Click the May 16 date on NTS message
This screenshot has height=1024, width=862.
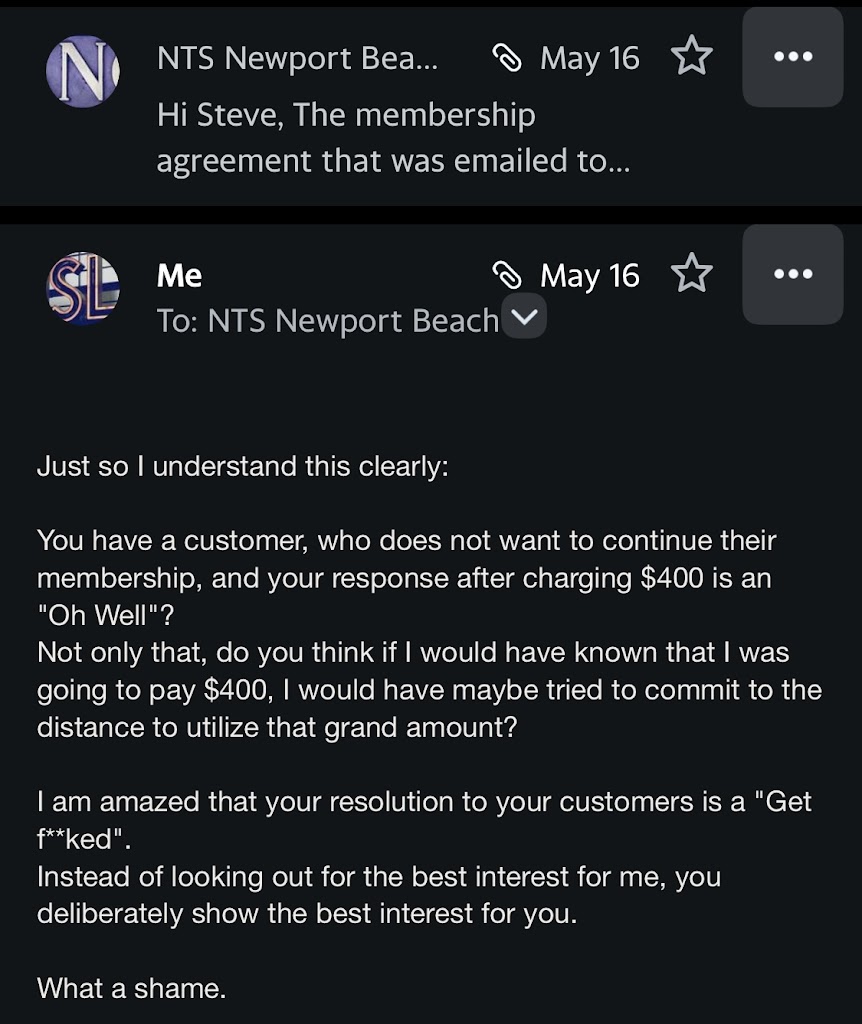(x=589, y=58)
